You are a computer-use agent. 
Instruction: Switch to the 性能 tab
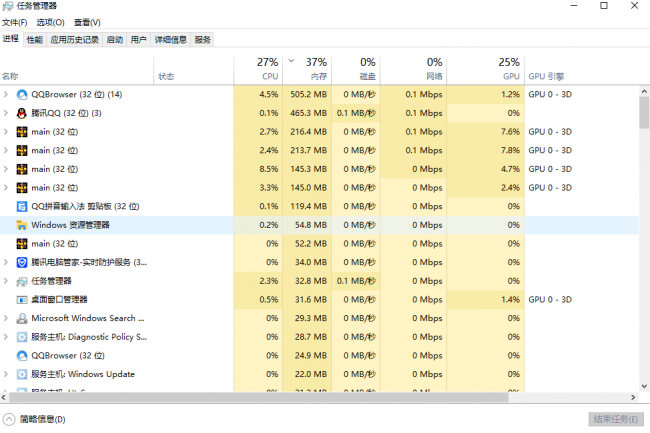pyautogui.click(x=35, y=40)
